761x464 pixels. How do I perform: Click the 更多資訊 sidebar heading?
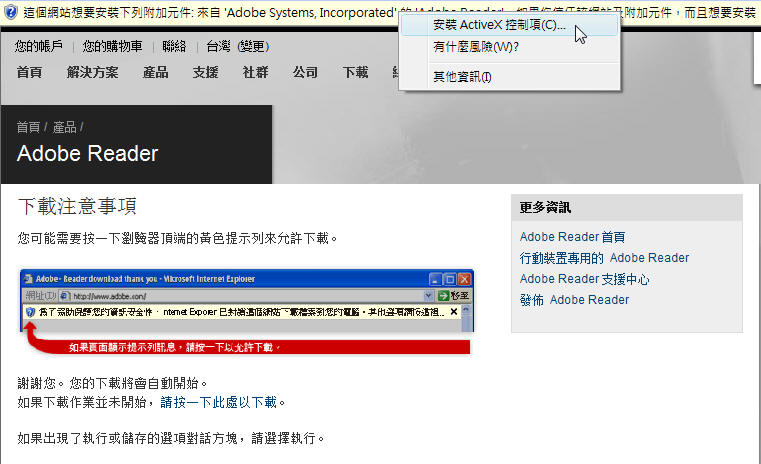(545, 207)
